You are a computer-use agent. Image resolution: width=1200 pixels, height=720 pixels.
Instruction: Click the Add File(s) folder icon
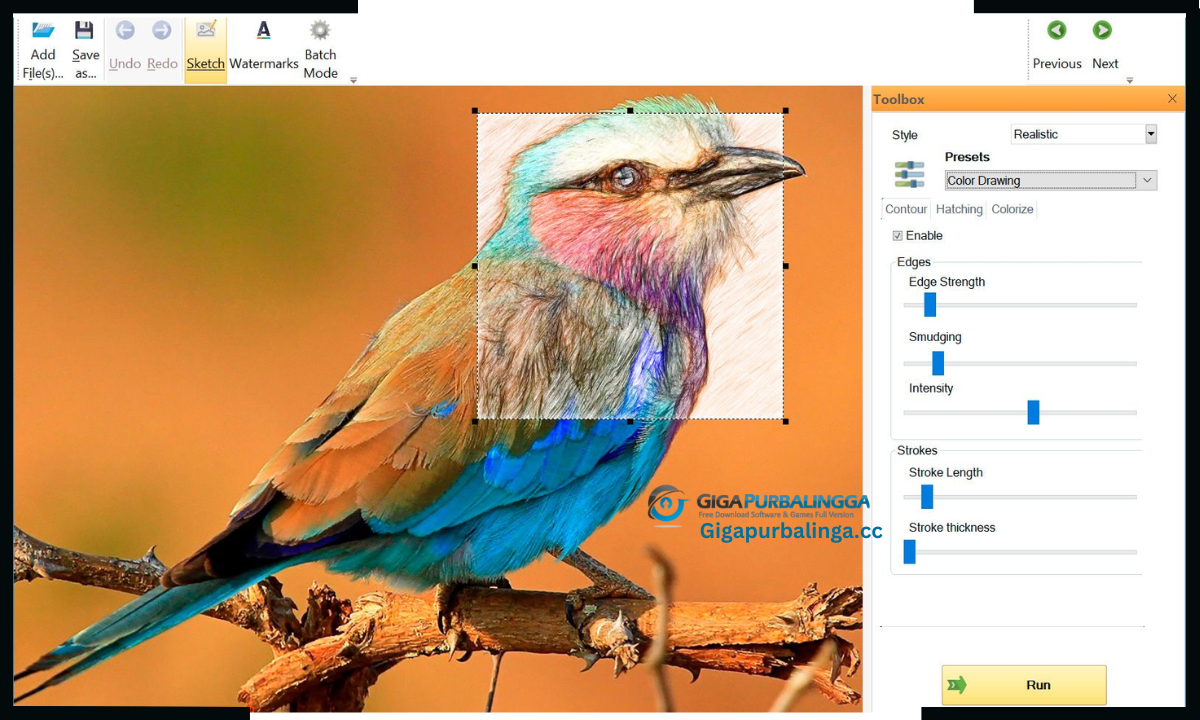[x=43, y=30]
